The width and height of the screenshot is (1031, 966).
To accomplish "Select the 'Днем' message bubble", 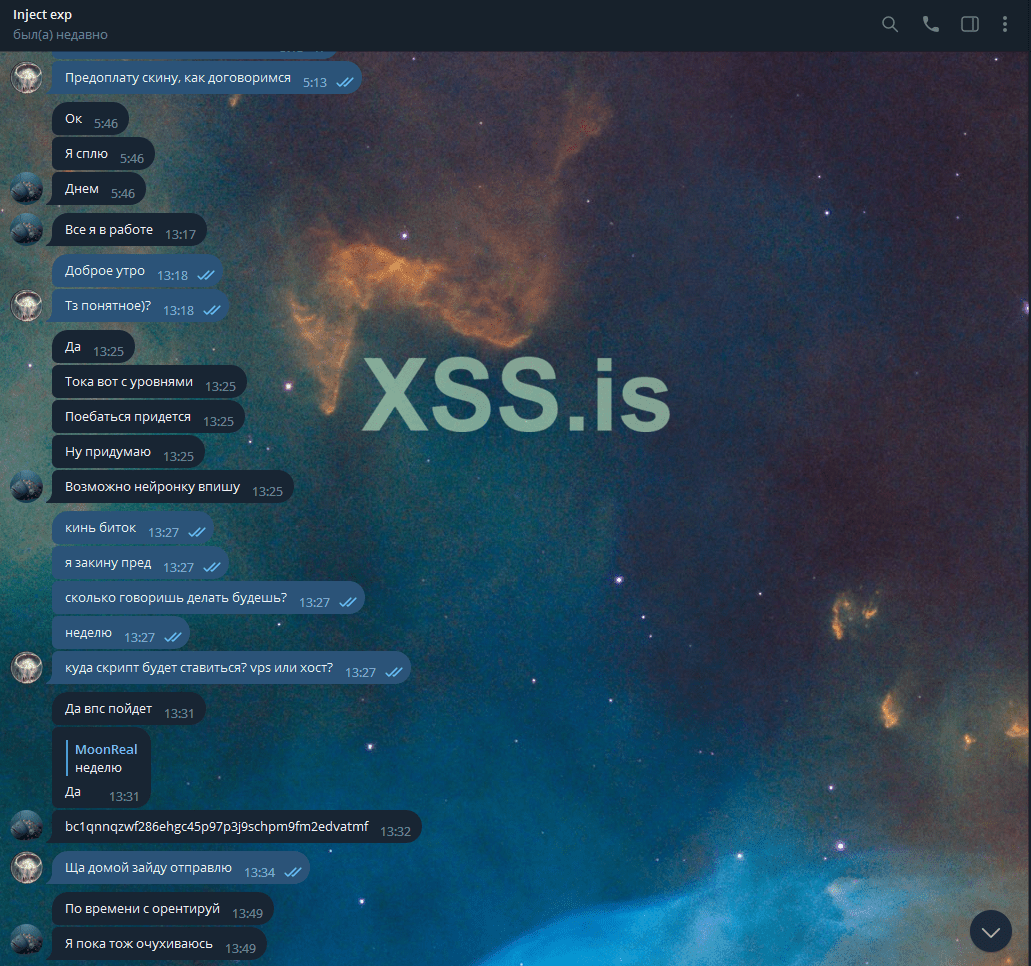I will 97,189.
